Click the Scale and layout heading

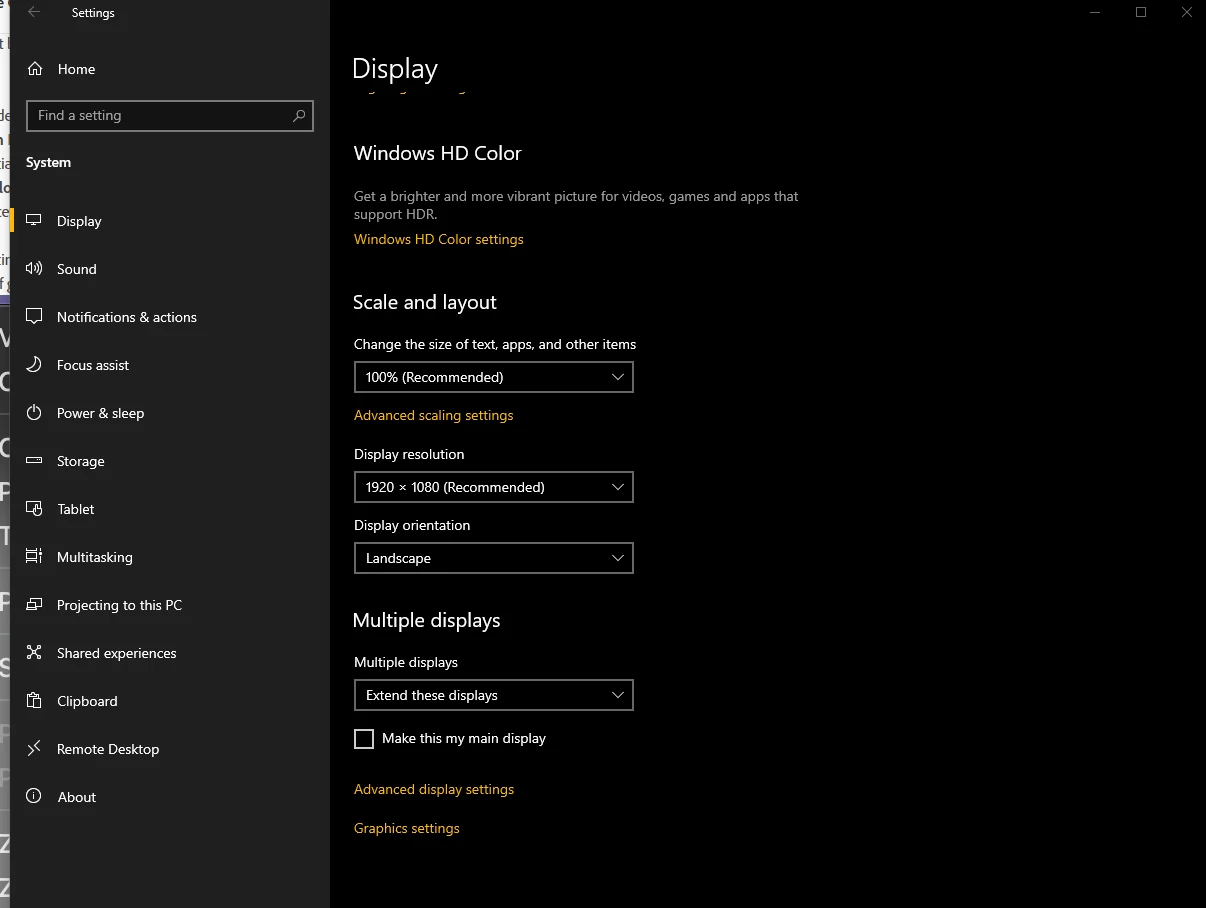(425, 302)
